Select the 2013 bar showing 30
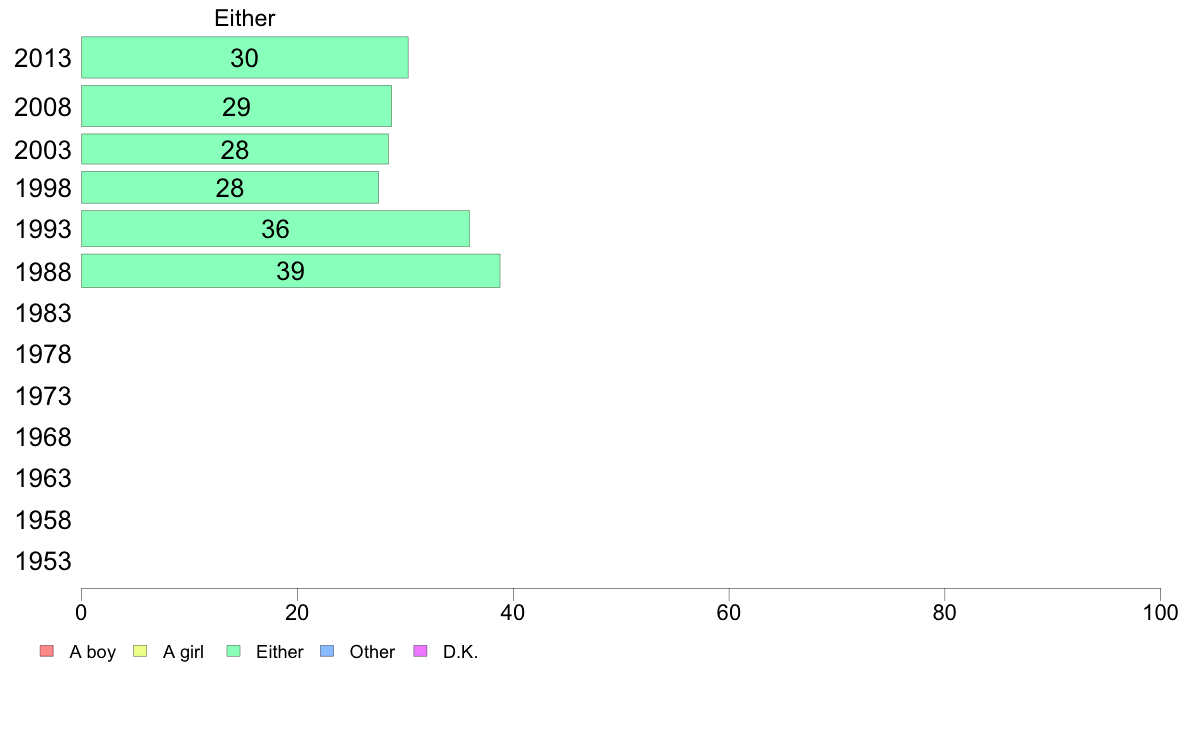The image size is (1188, 736). tap(245, 58)
